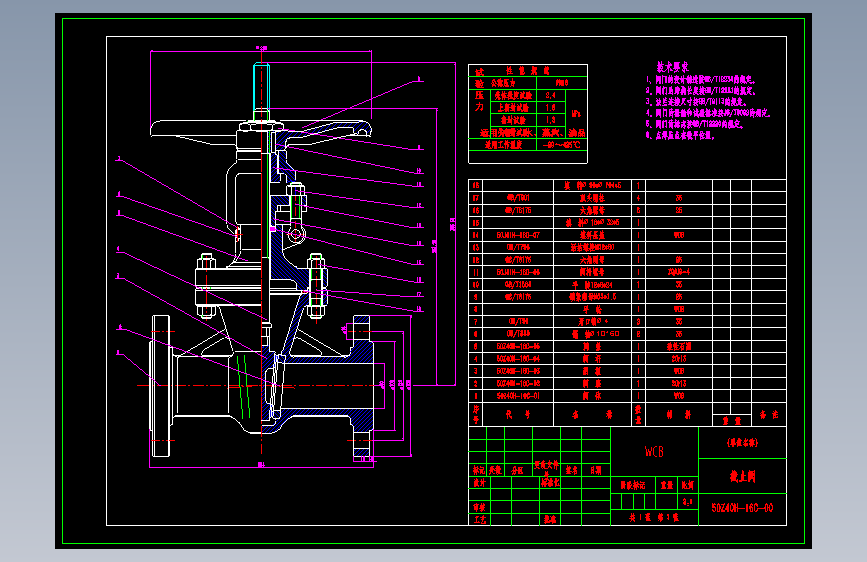Image resolution: width=867 pixels, height=562 pixels.
Task: Select part code 50Z40H-16C-01 in parts list
Action: tap(518, 396)
